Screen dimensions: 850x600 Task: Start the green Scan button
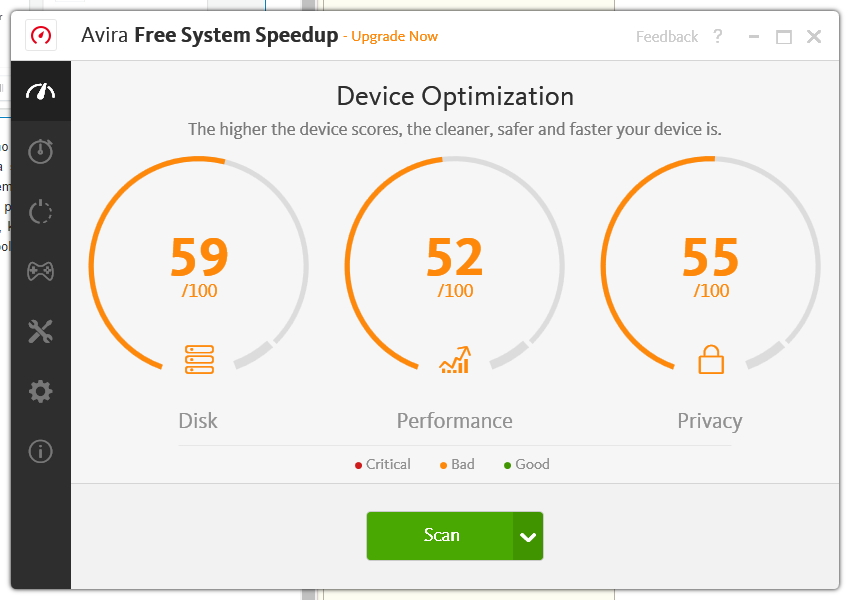(x=440, y=536)
